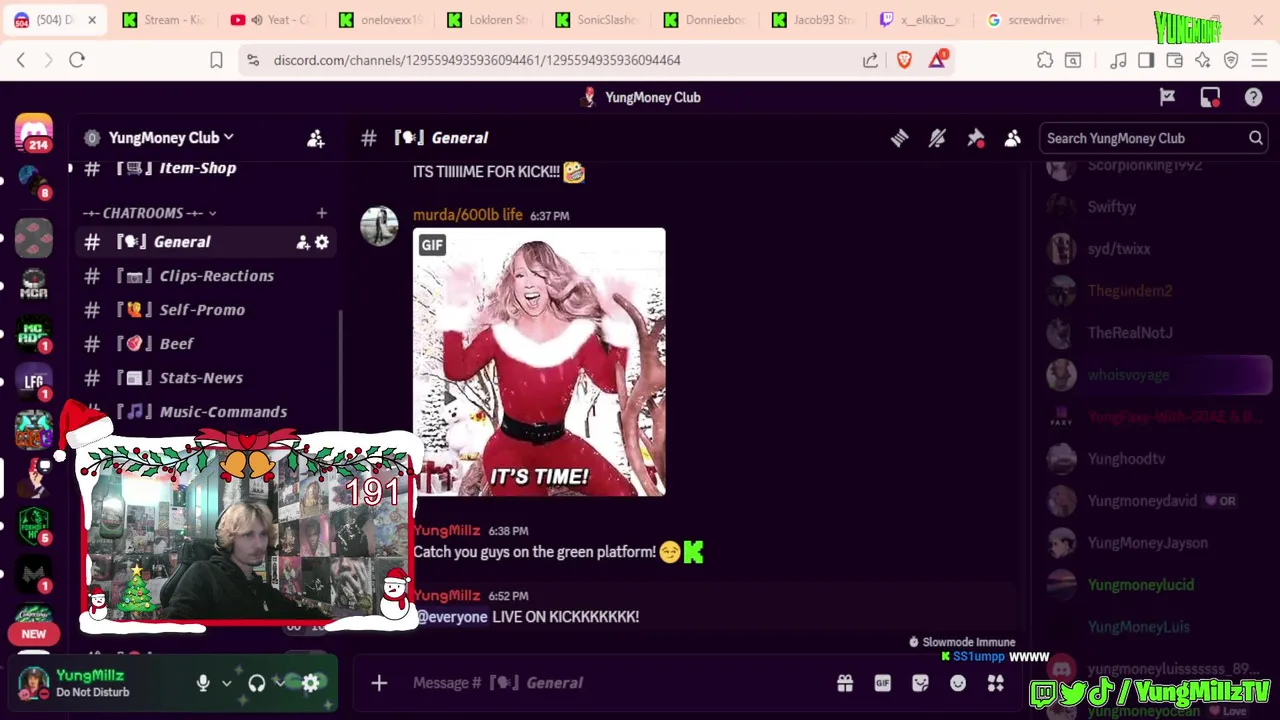Open YungMoneyJayson member entry
1280x720 pixels.
[x=1148, y=543]
